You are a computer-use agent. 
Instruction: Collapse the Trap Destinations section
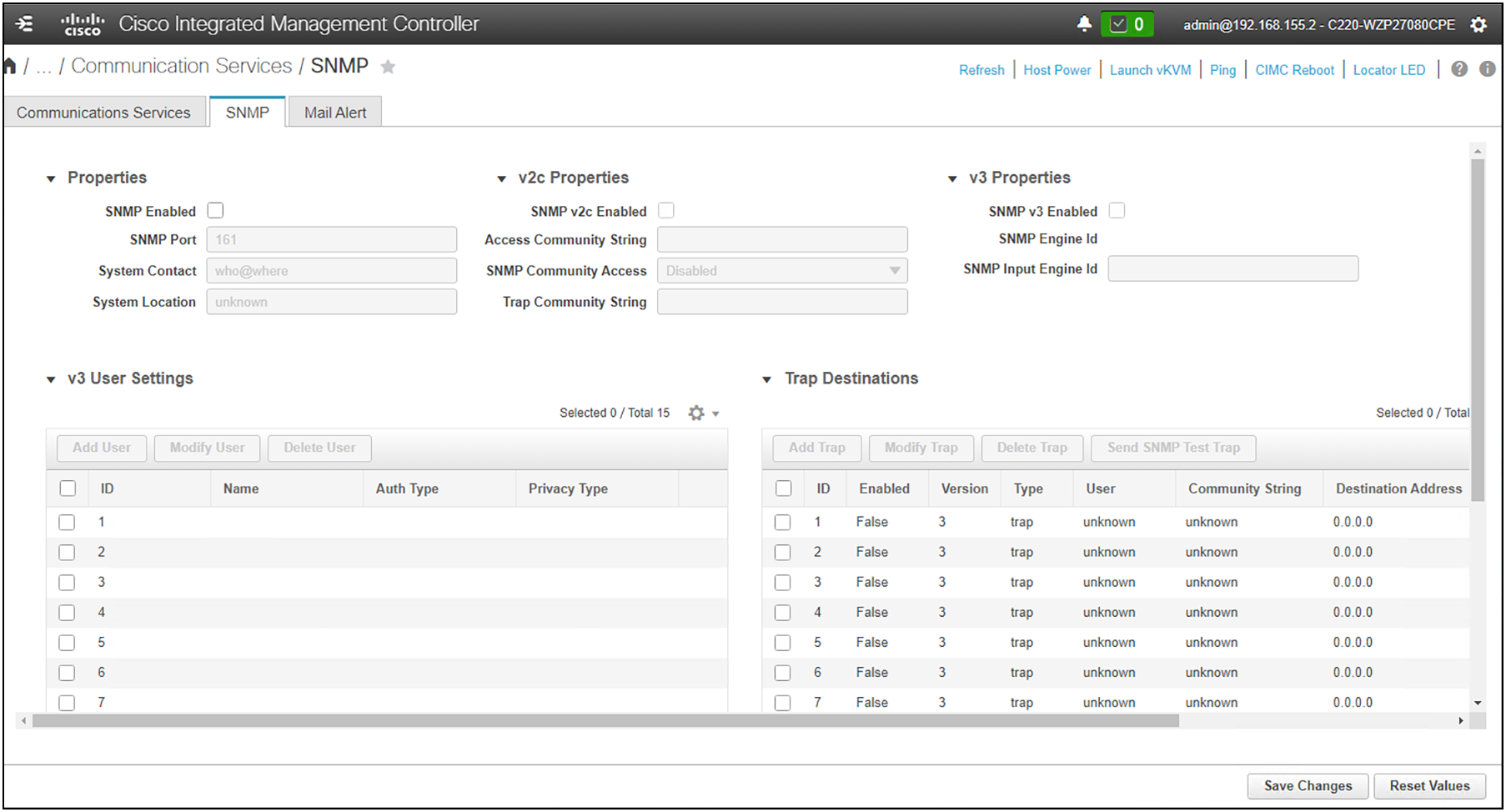pos(767,380)
